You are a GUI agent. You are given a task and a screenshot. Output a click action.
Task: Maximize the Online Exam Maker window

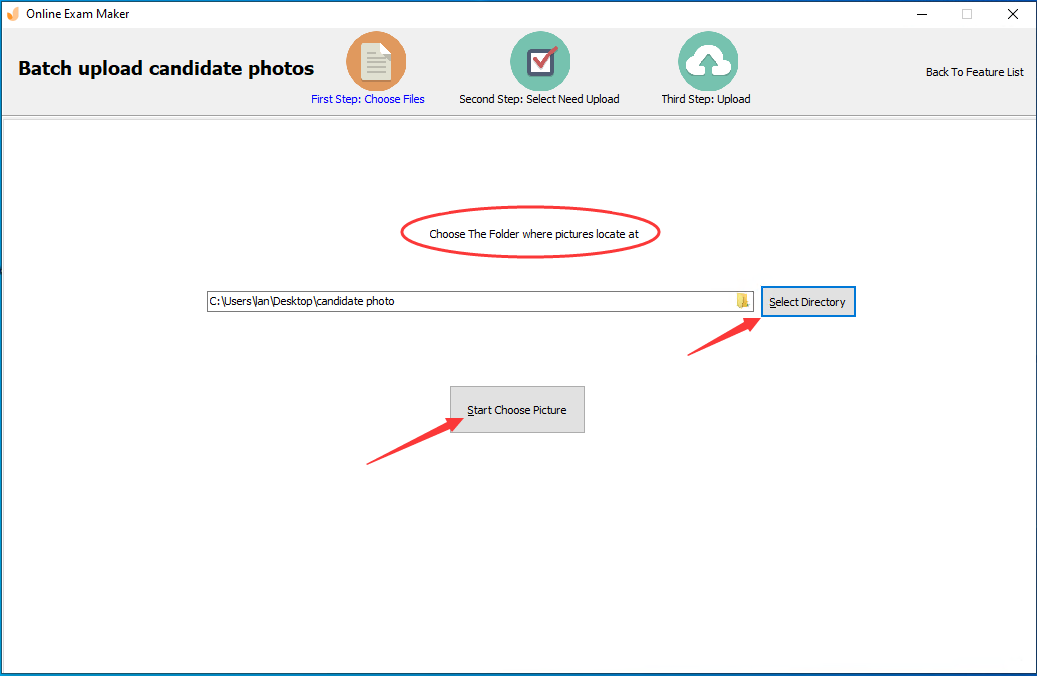[x=967, y=14]
